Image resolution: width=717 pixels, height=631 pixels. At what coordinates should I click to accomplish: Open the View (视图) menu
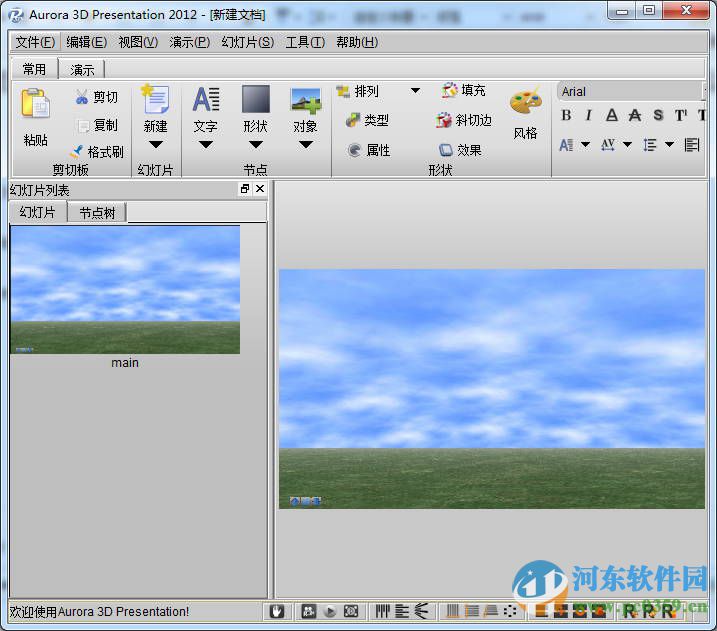[x=138, y=43]
